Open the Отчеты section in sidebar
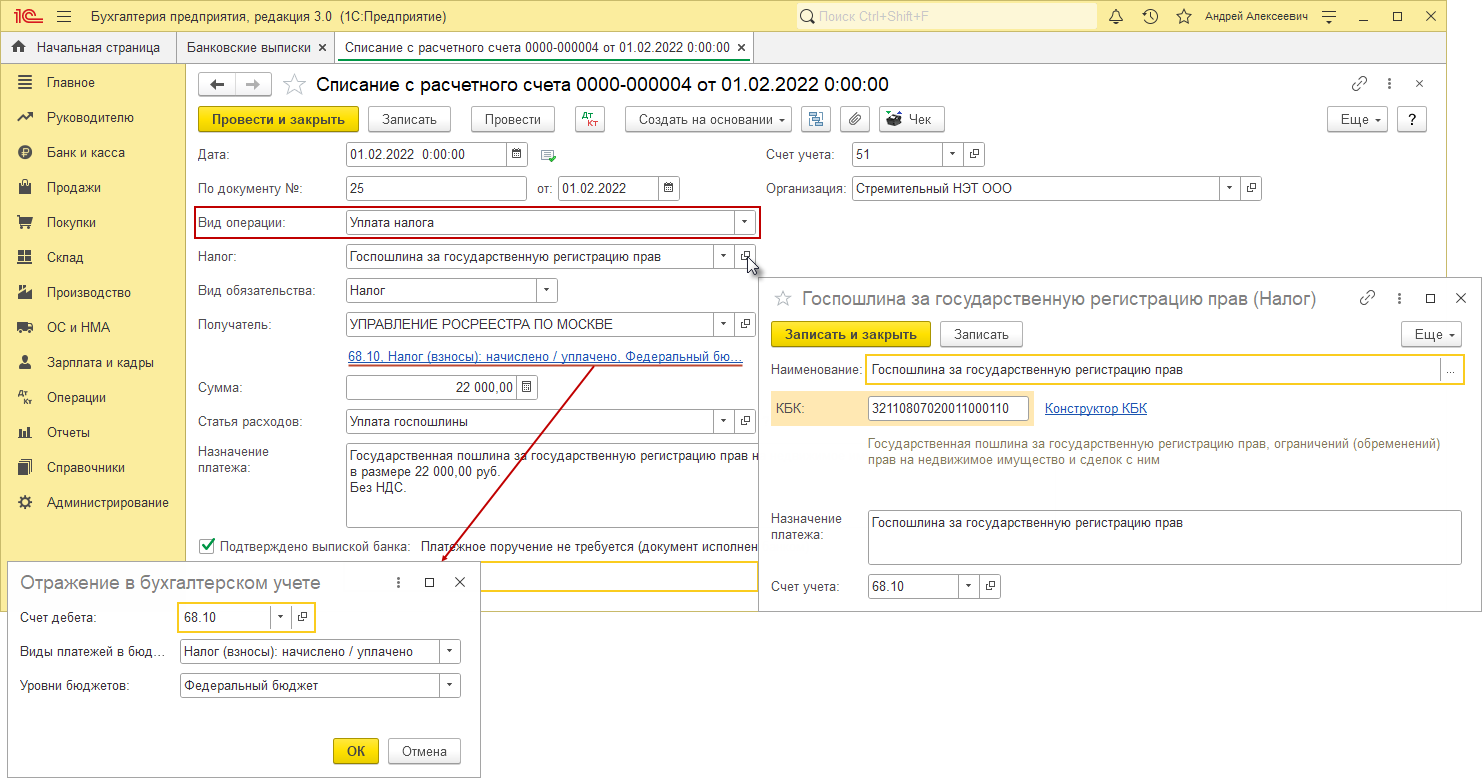1483x779 pixels. pos(68,433)
